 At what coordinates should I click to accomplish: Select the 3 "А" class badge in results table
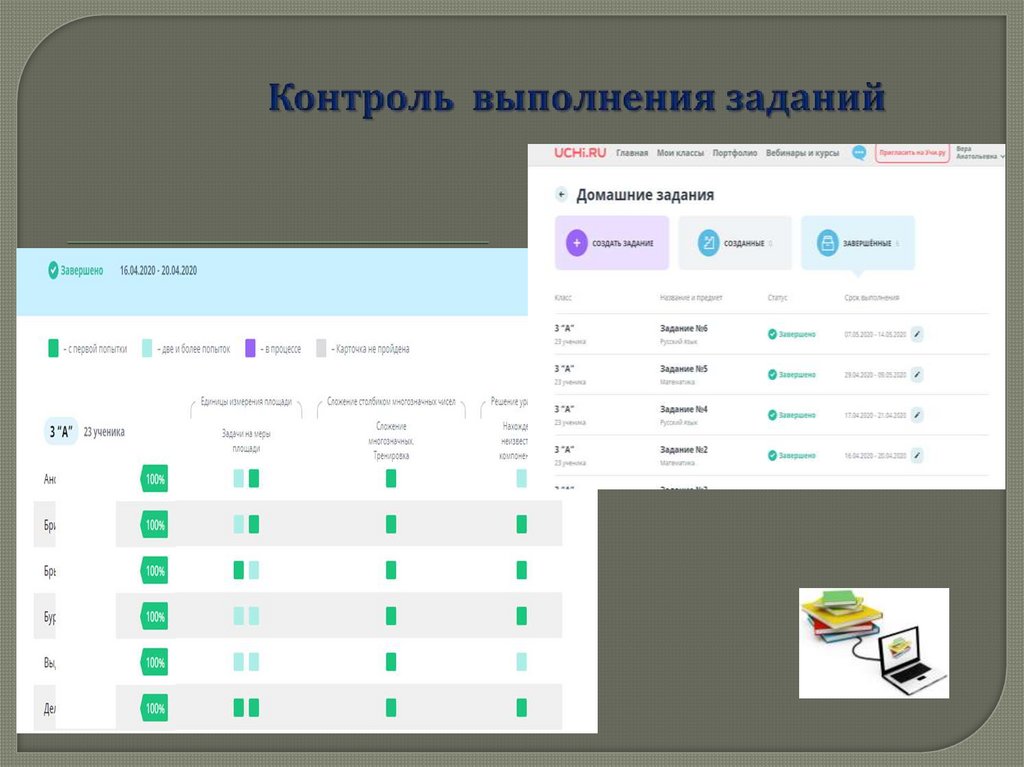[x=61, y=432]
